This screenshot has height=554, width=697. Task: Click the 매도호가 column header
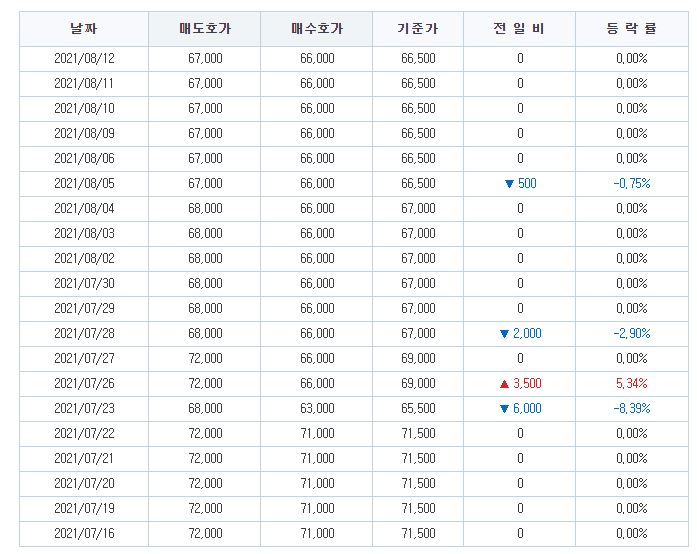pyautogui.click(x=204, y=29)
